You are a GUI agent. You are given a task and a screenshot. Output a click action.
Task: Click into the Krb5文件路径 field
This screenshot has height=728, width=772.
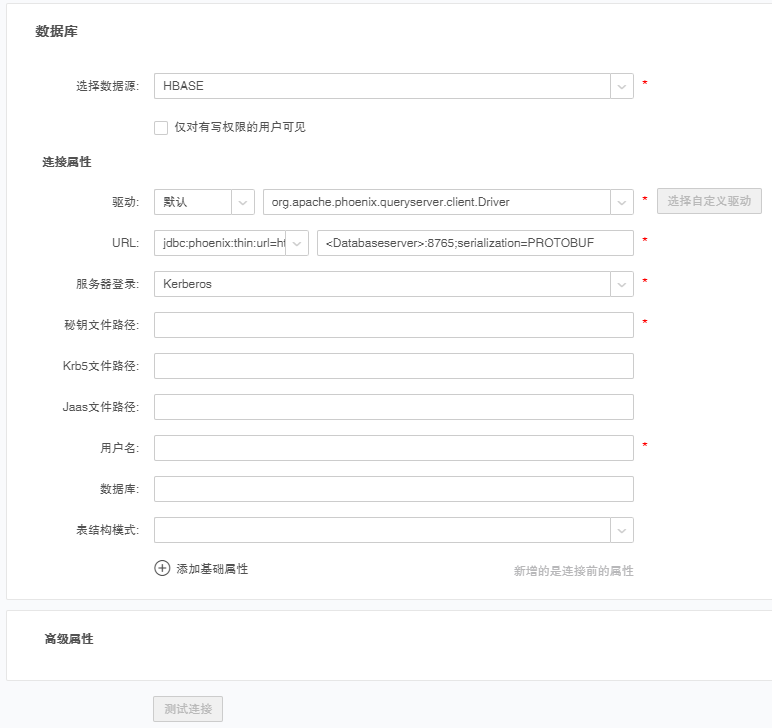393,366
